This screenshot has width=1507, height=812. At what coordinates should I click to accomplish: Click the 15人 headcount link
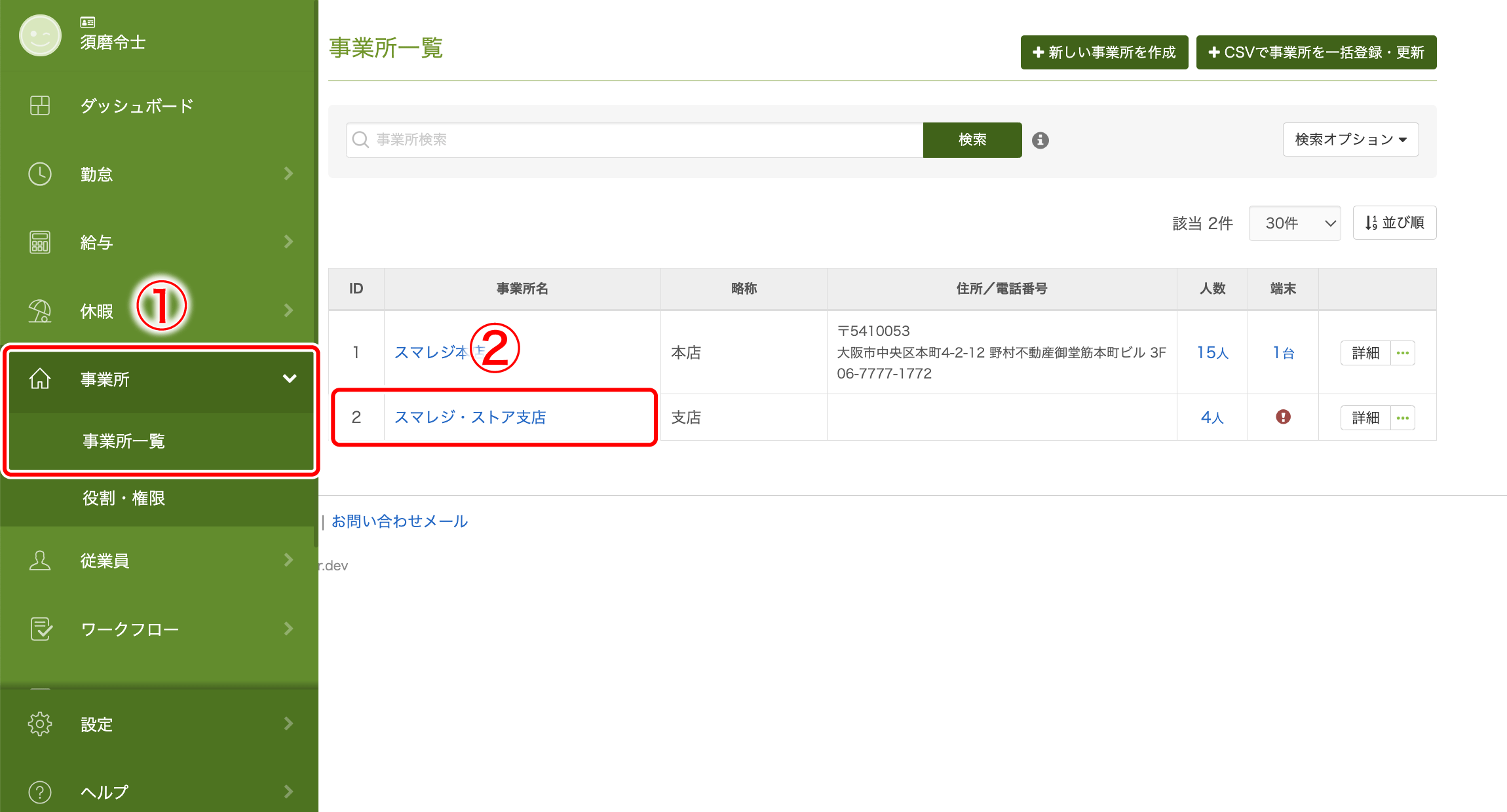coord(1212,352)
